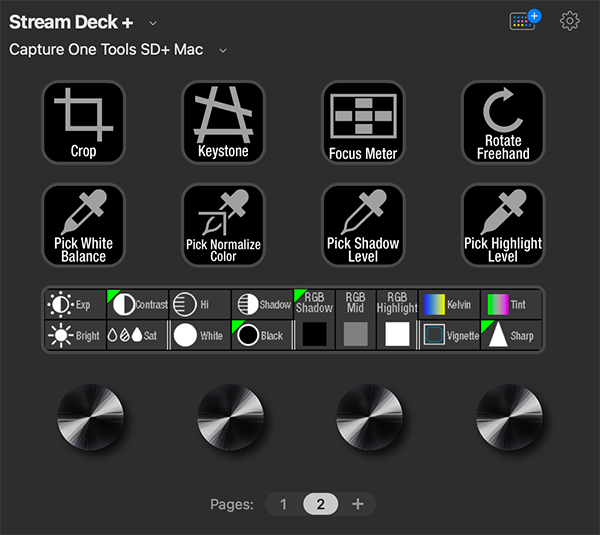Click the White dial cell
Screen dimensions: 600x535
[201, 336]
